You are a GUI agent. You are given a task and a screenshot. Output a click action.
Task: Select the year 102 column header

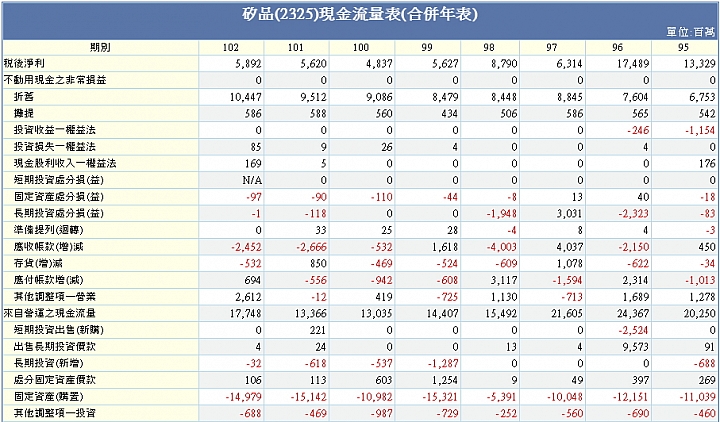[x=231, y=47]
